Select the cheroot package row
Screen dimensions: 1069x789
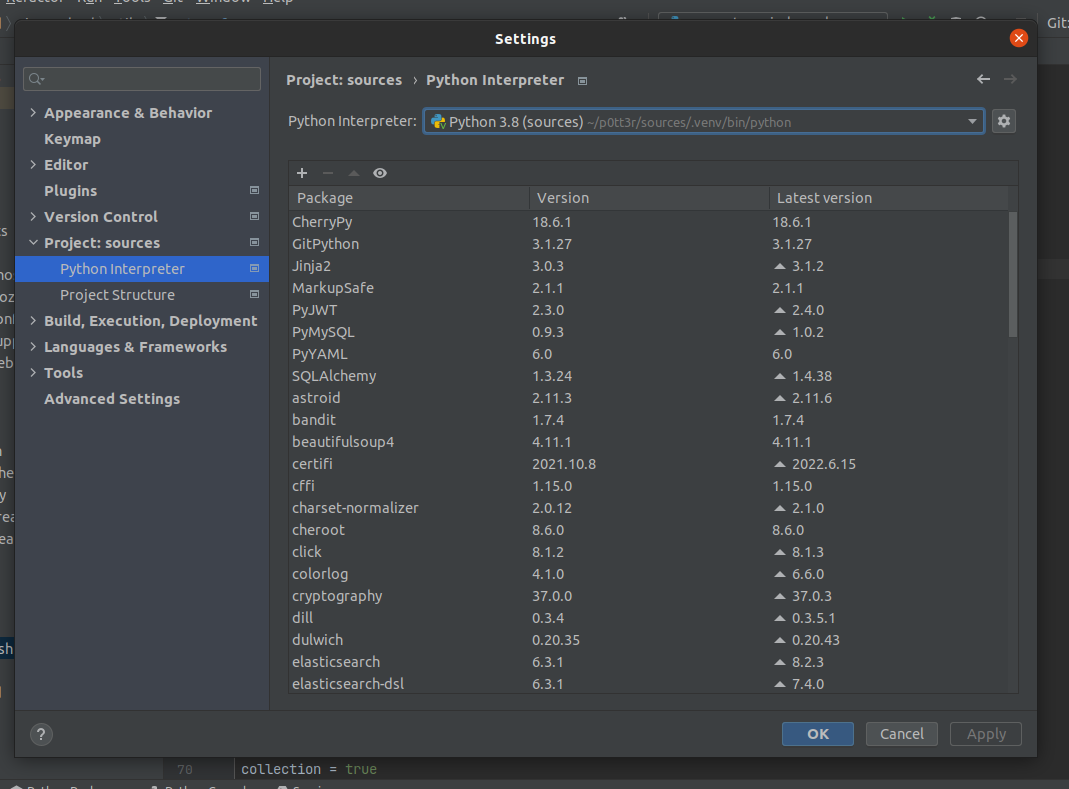[648, 530]
